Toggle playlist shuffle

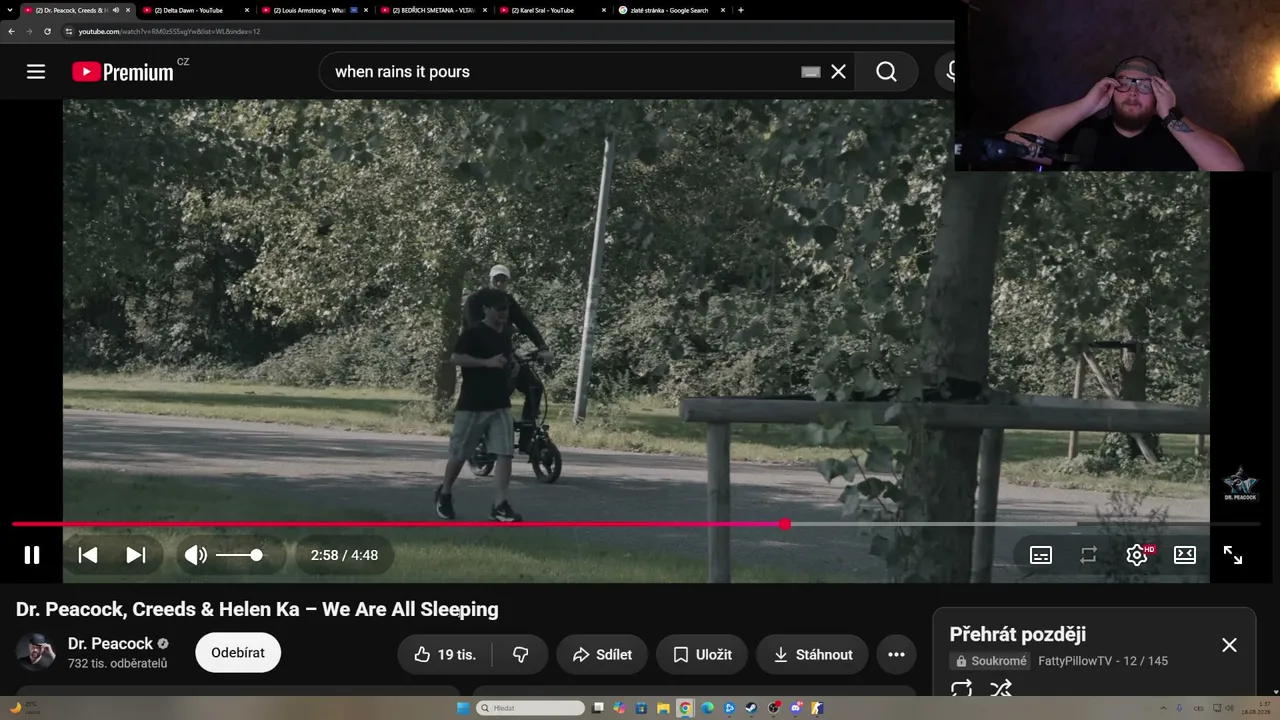[x=1001, y=689]
